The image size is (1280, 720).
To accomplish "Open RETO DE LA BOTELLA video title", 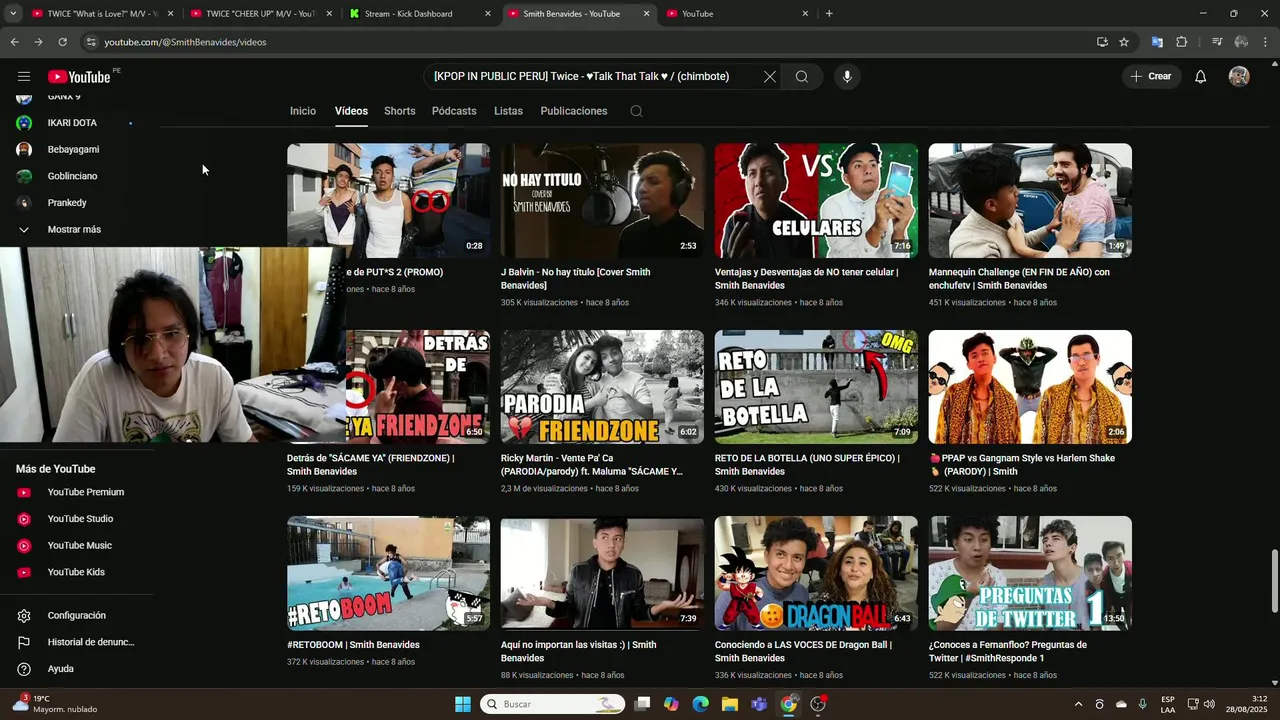I will (807, 465).
